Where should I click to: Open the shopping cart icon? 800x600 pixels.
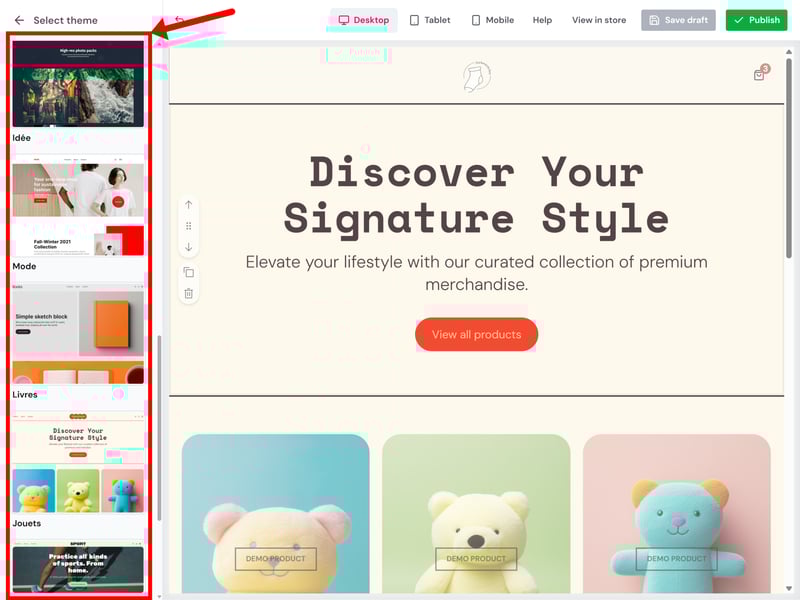(x=760, y=74)
